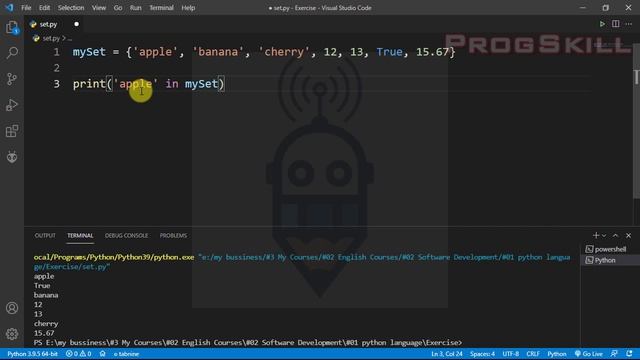The width and height of the screenshot is (640, 360).
Task: Select Python 3.9.5 64-bit interpreter
Action: click(x=32, y=354)
